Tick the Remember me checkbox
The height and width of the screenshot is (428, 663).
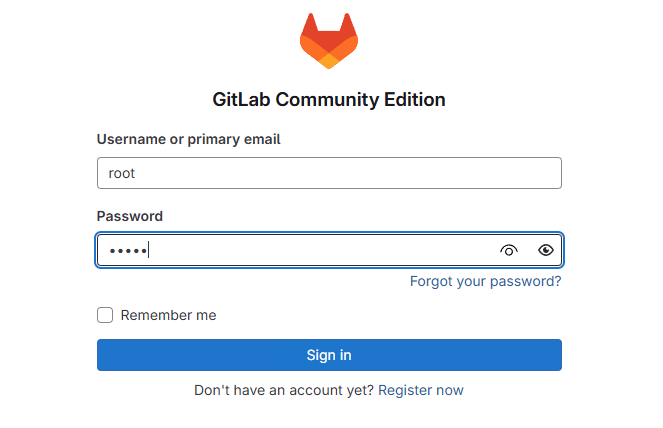click(105, 315)
